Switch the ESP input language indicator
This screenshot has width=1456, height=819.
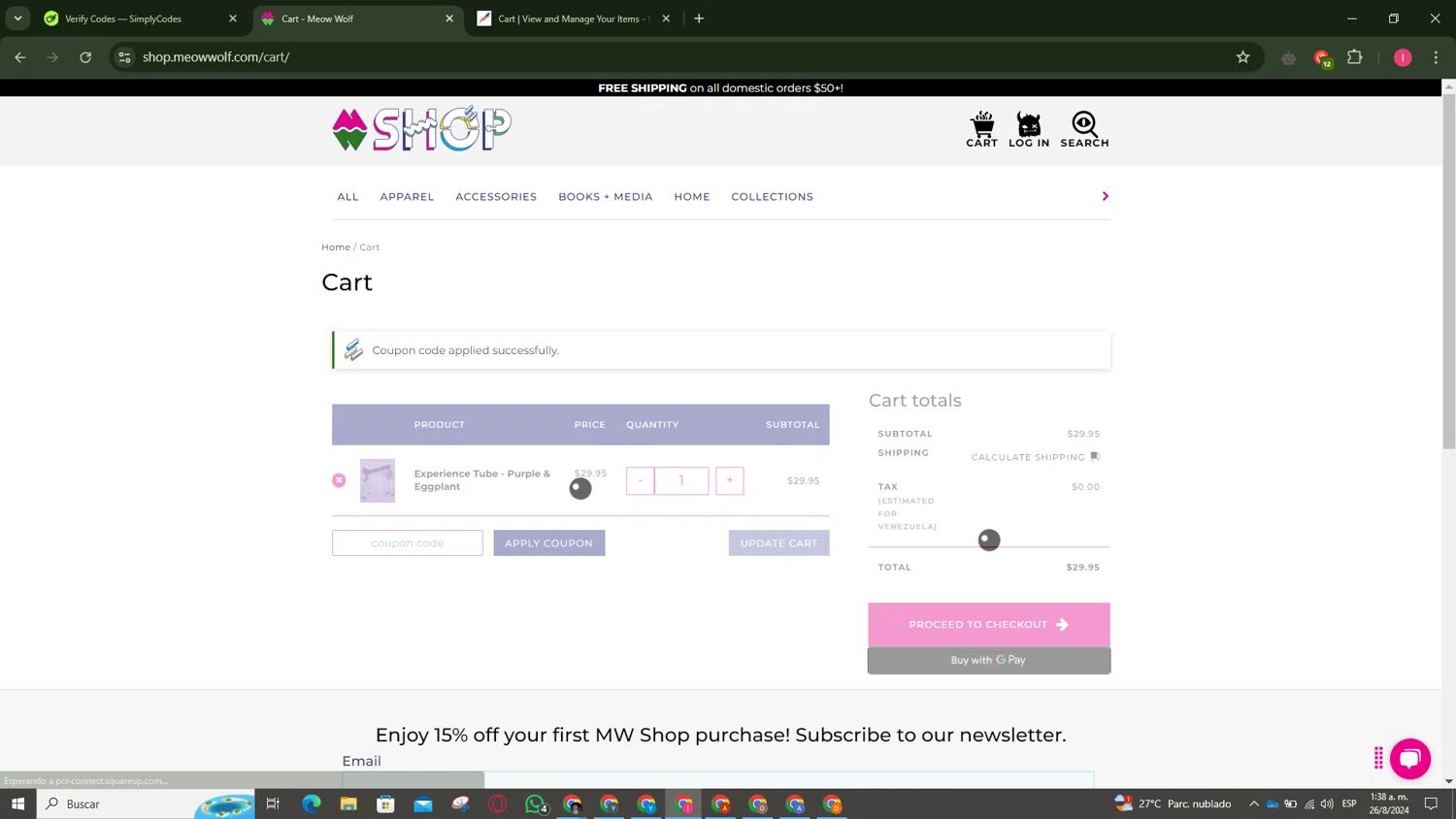point(1349,803)
